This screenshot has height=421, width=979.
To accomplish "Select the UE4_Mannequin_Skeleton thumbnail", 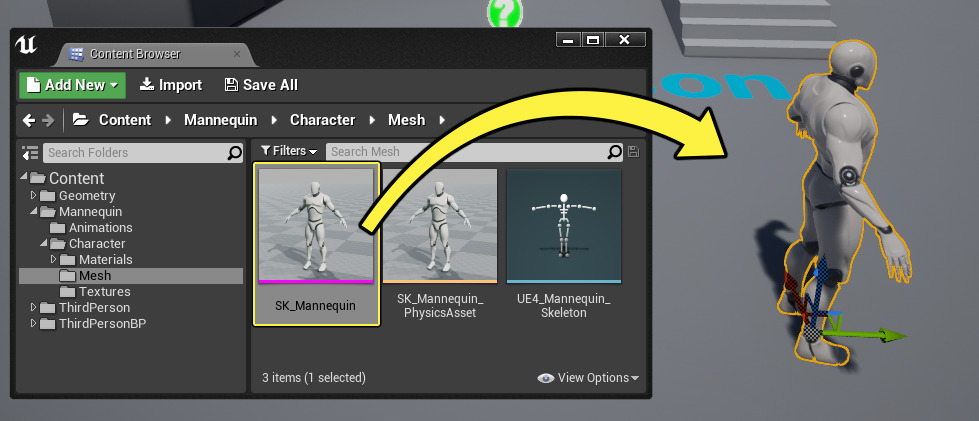I will 564,226.
